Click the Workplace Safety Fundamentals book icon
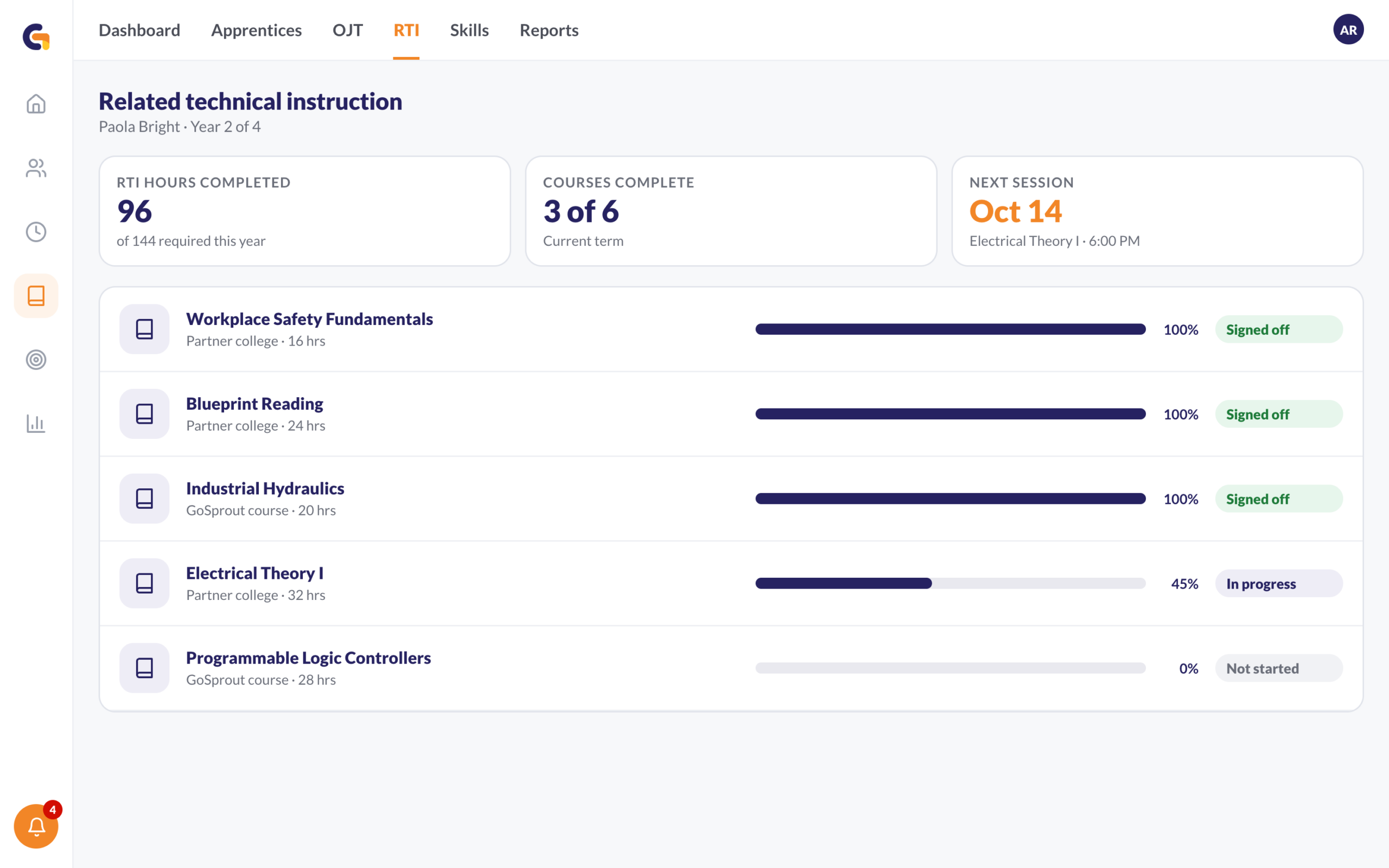Screen dimensions: 1389x868 145,329
